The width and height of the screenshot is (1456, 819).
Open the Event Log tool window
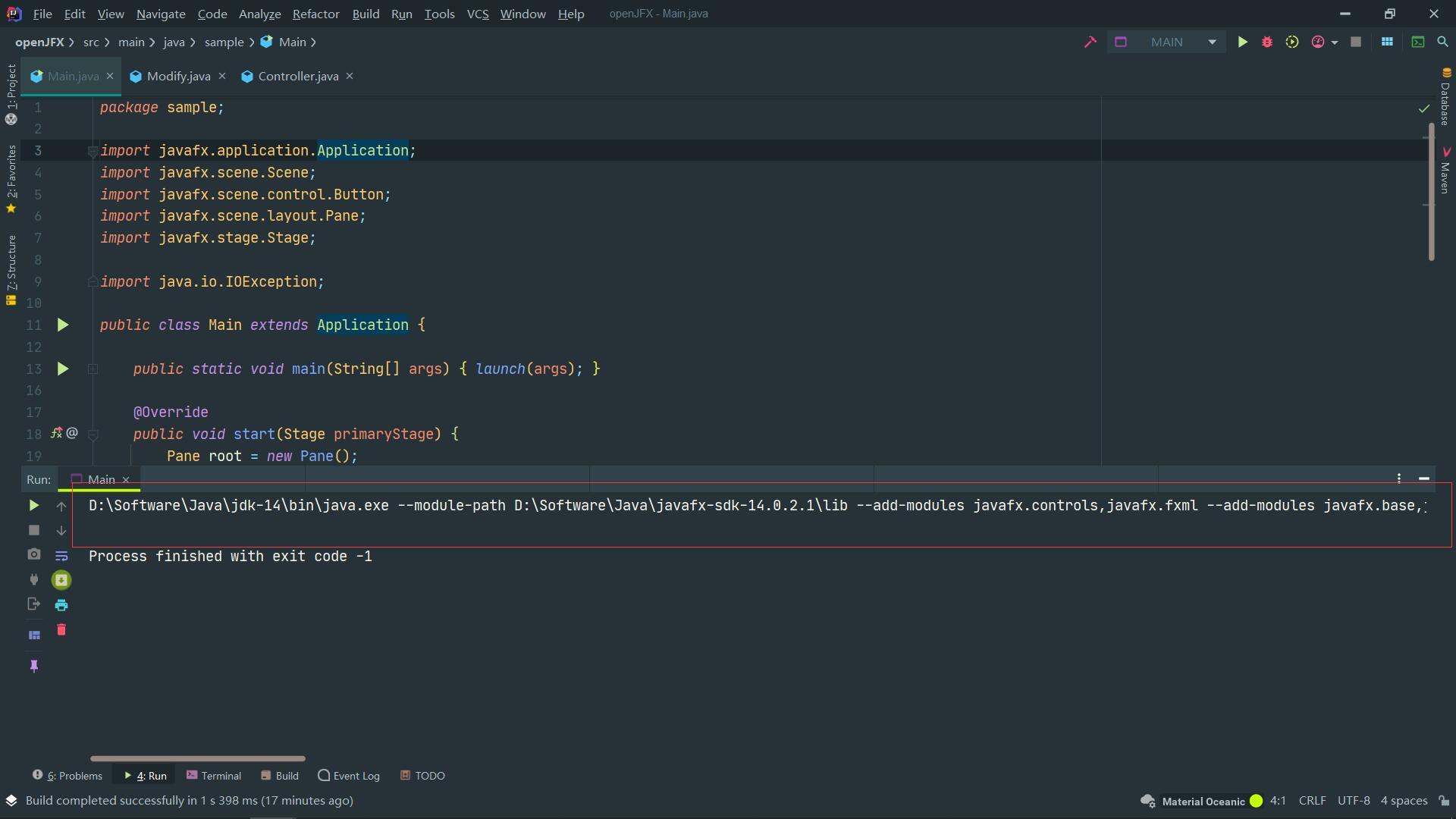click(x=349, y=776)
